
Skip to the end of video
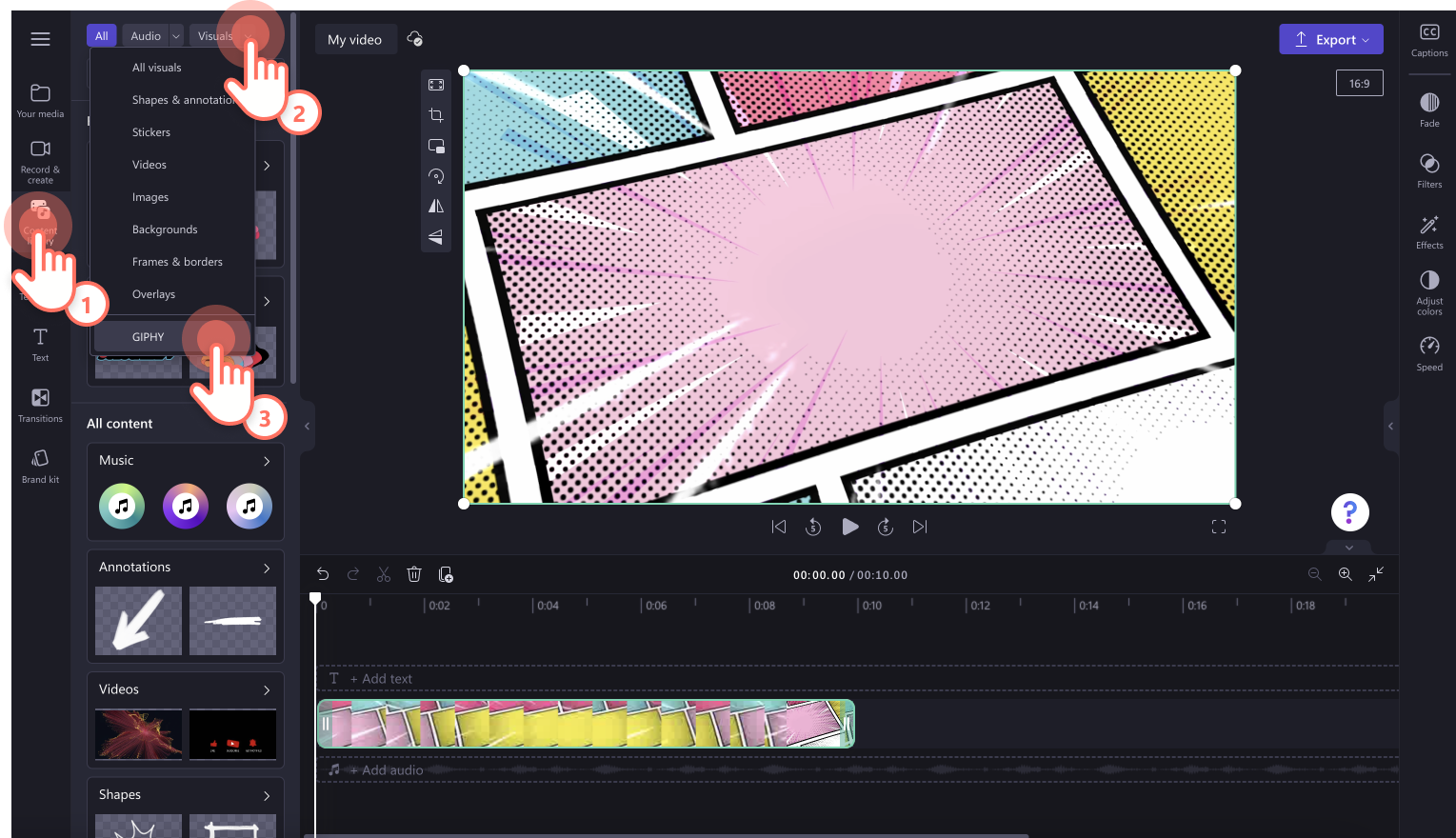pos(920,527)
